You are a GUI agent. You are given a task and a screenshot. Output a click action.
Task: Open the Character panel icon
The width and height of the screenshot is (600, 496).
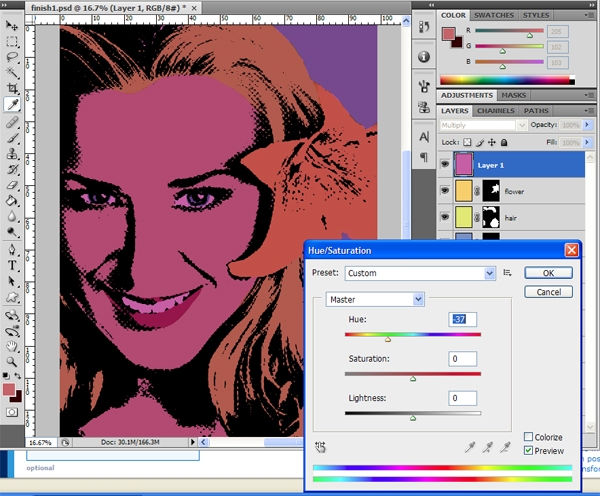424,137
